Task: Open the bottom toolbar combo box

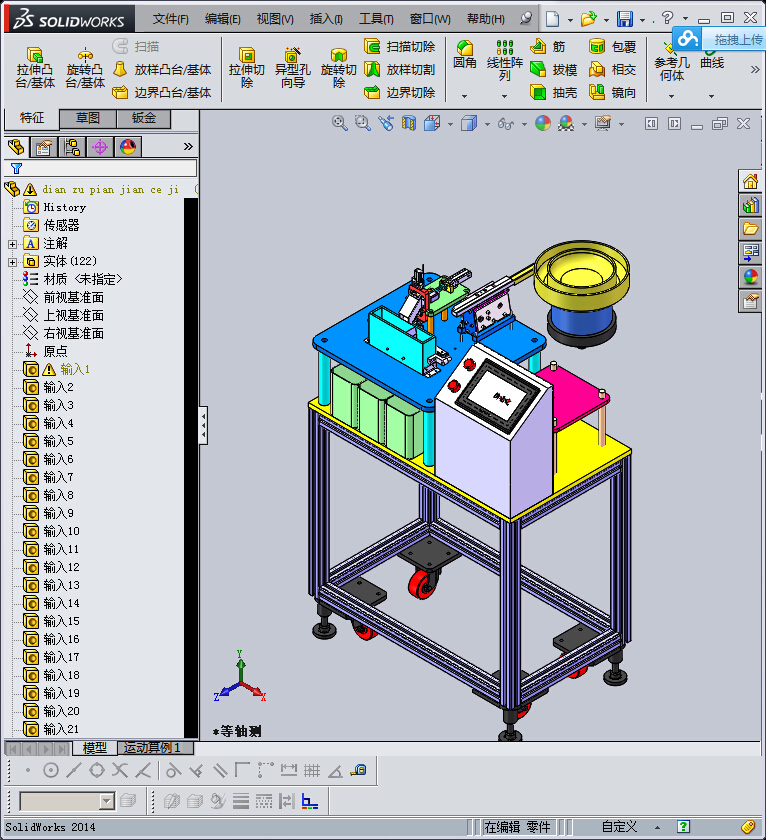Action: pyautogui.click(x=67, y=801)
